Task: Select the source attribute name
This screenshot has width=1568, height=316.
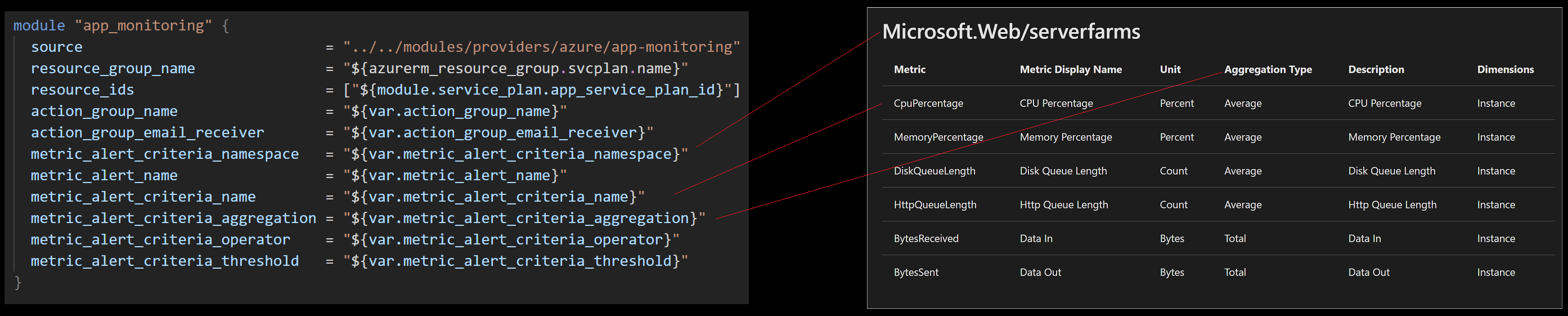Action: coord(57,47)
